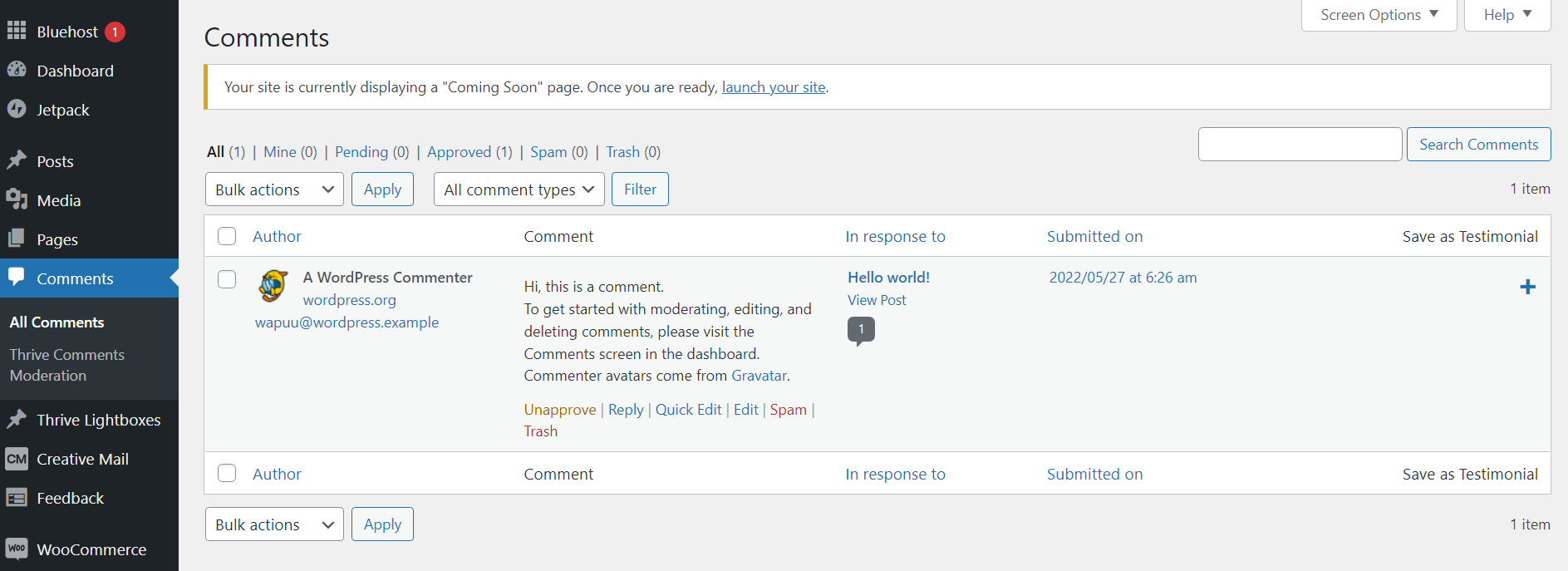
Task: Click the Creative Mail CM icon
Action: pyautogui.click(x=17, y=459)
